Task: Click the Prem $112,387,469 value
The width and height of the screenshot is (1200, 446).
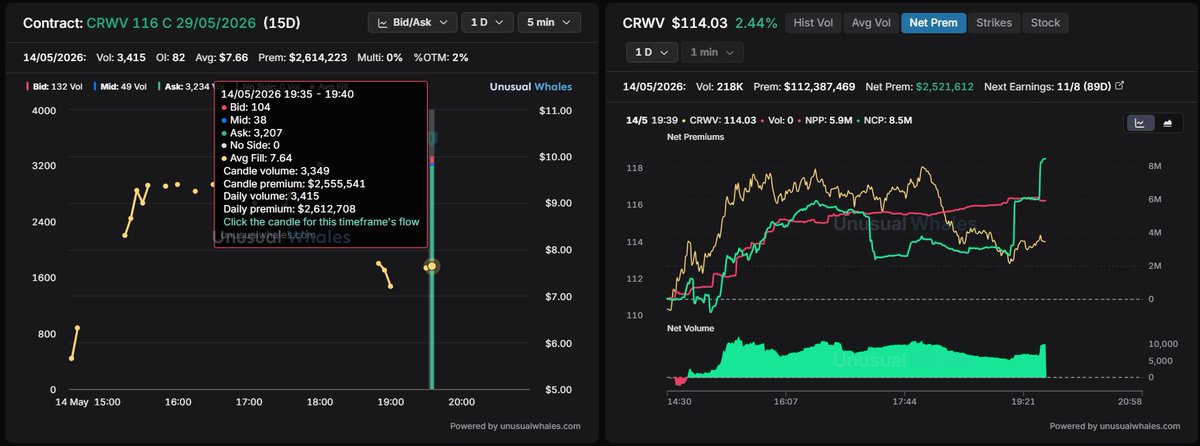Action: (x=804, y=87)
